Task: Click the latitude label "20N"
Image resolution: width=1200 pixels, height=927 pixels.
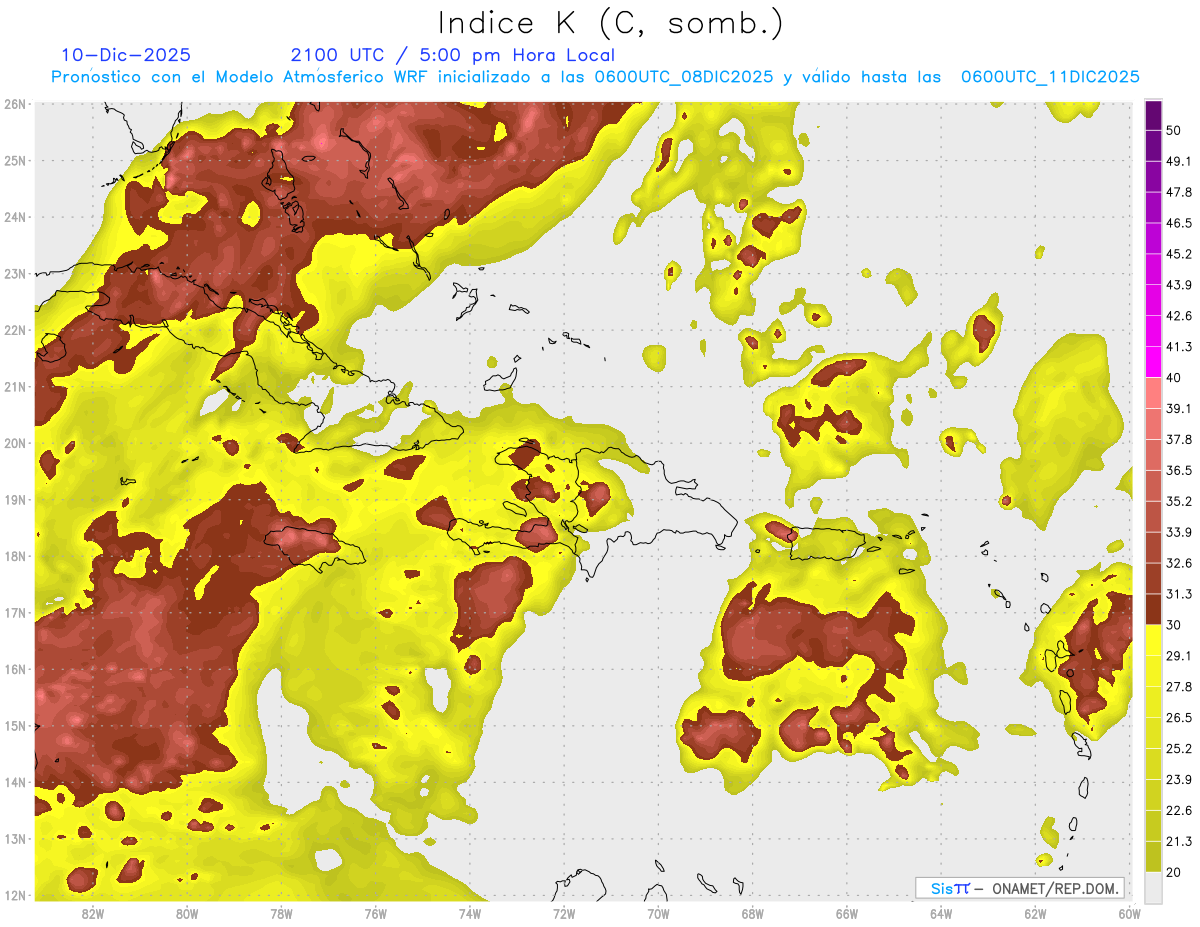Action: (x=15, y=443)
